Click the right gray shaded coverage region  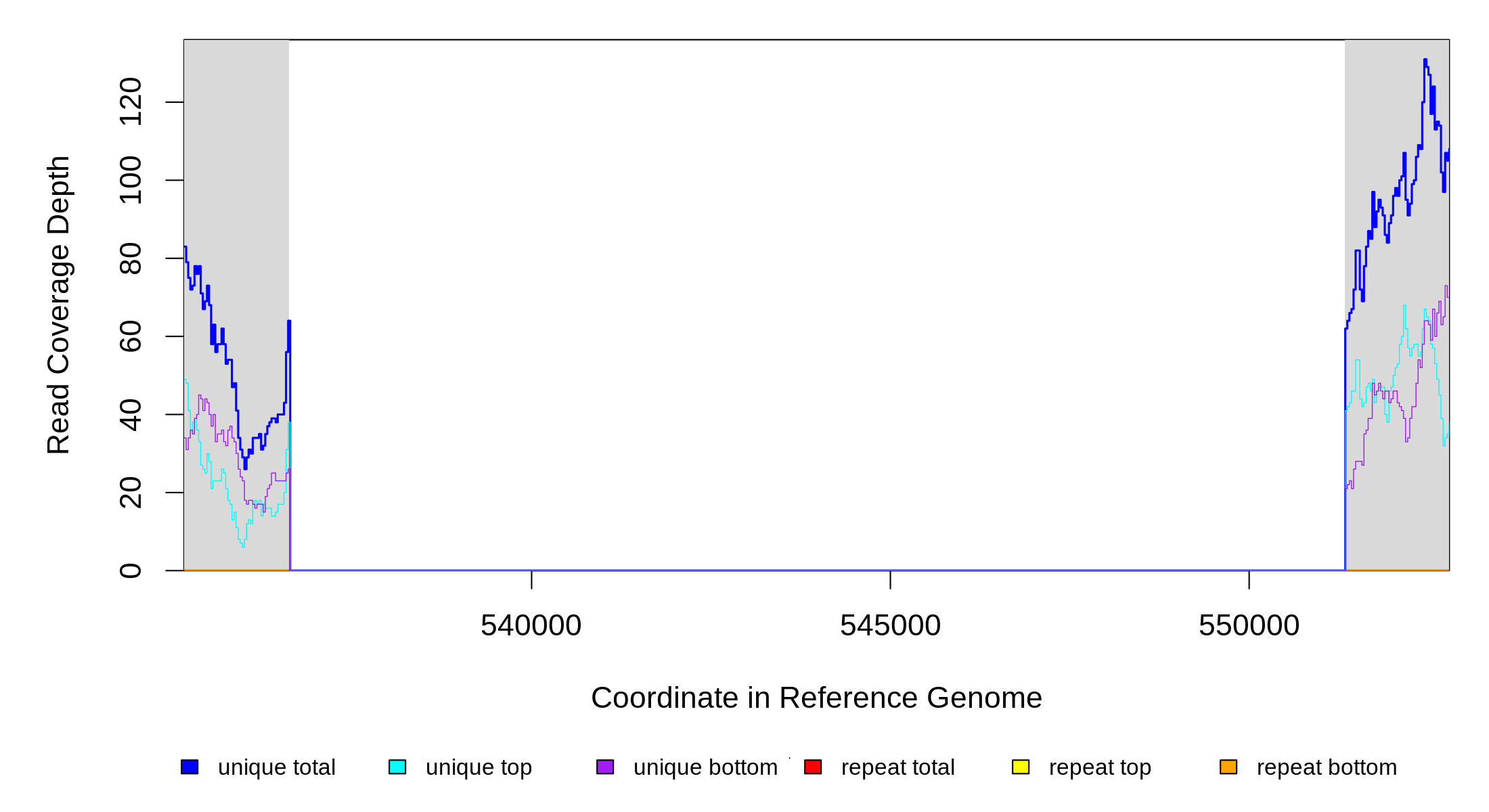[1381, 474]
